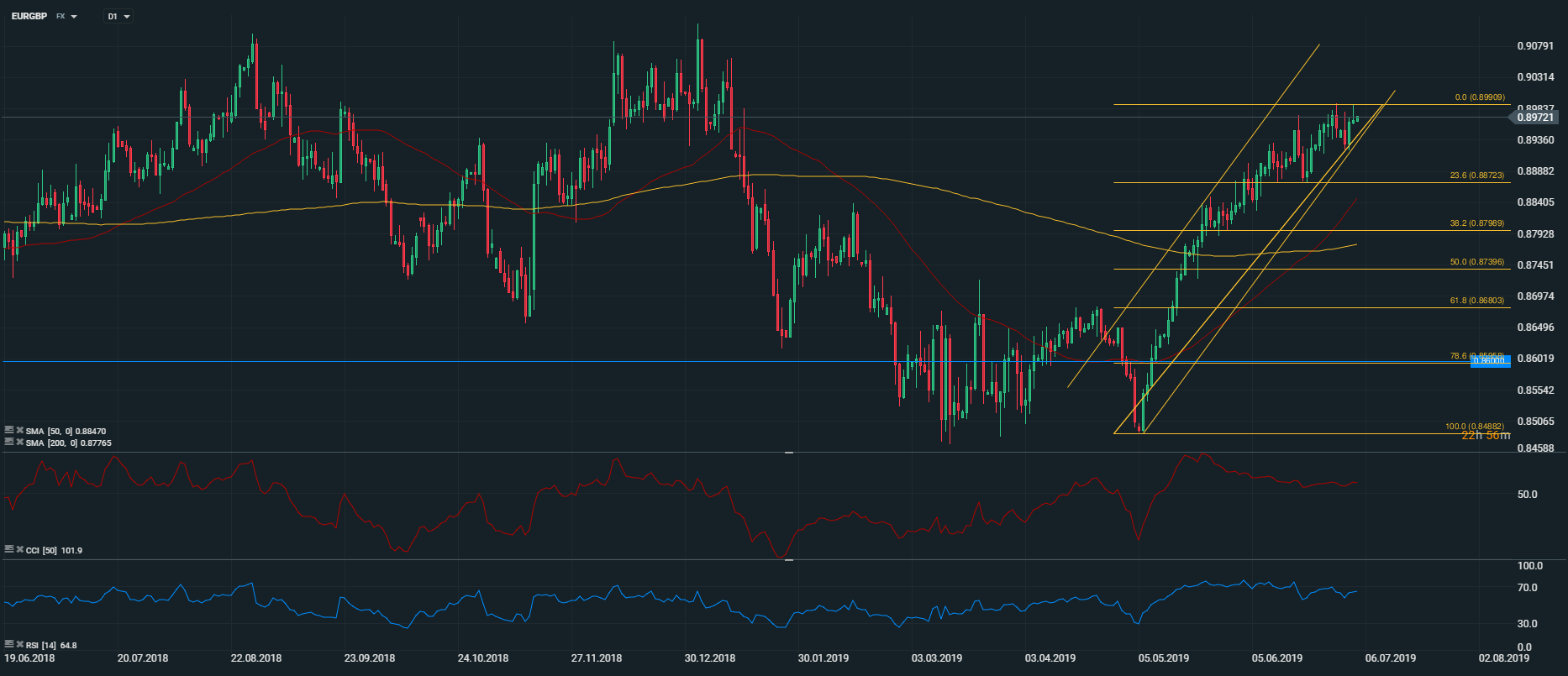Click the 22h 56m candle countdown timer
Screen dimensions: 1568x676
1486,436
